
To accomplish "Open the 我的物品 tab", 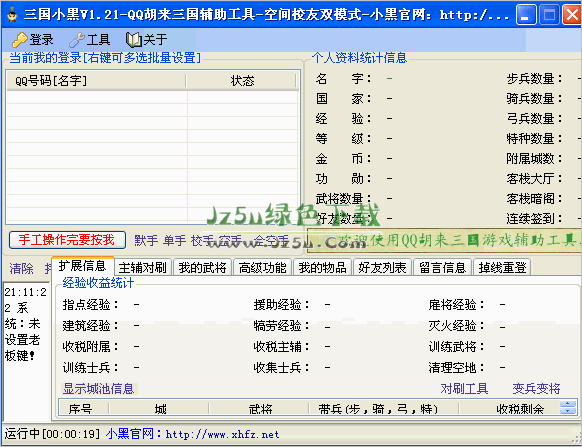I will click(322, 267).
